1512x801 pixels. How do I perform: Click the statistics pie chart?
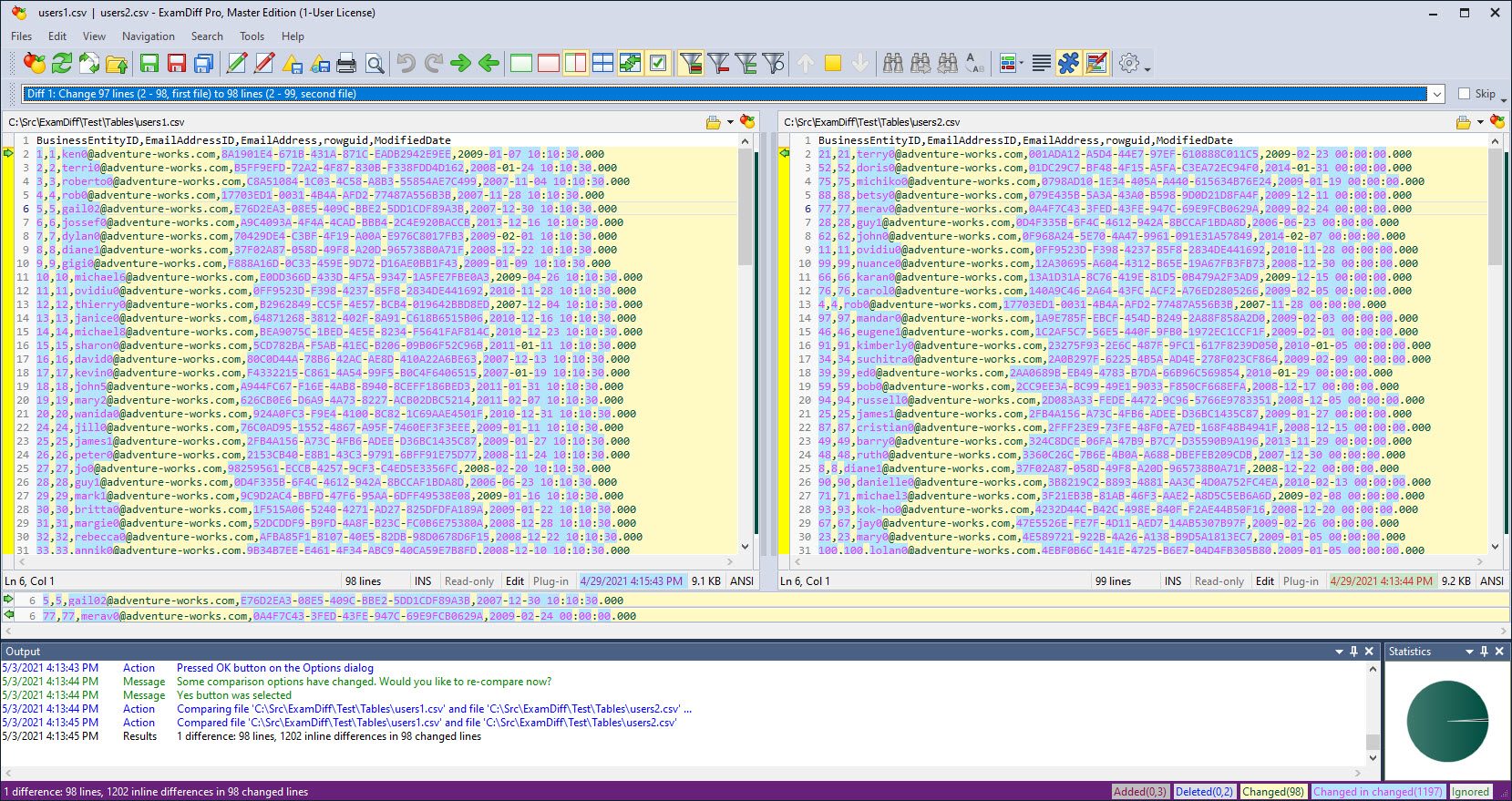click(1447, 721)
